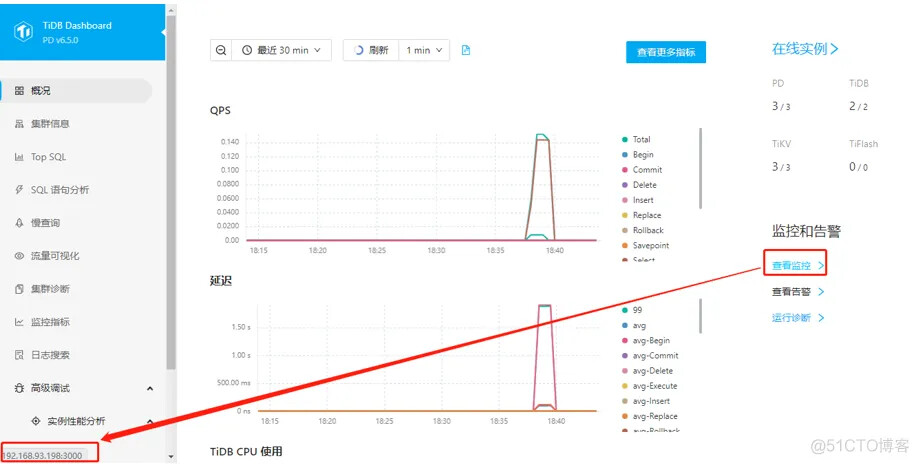
Task: Click the avg-Execute legend entry
Action: tap(649, 386)
